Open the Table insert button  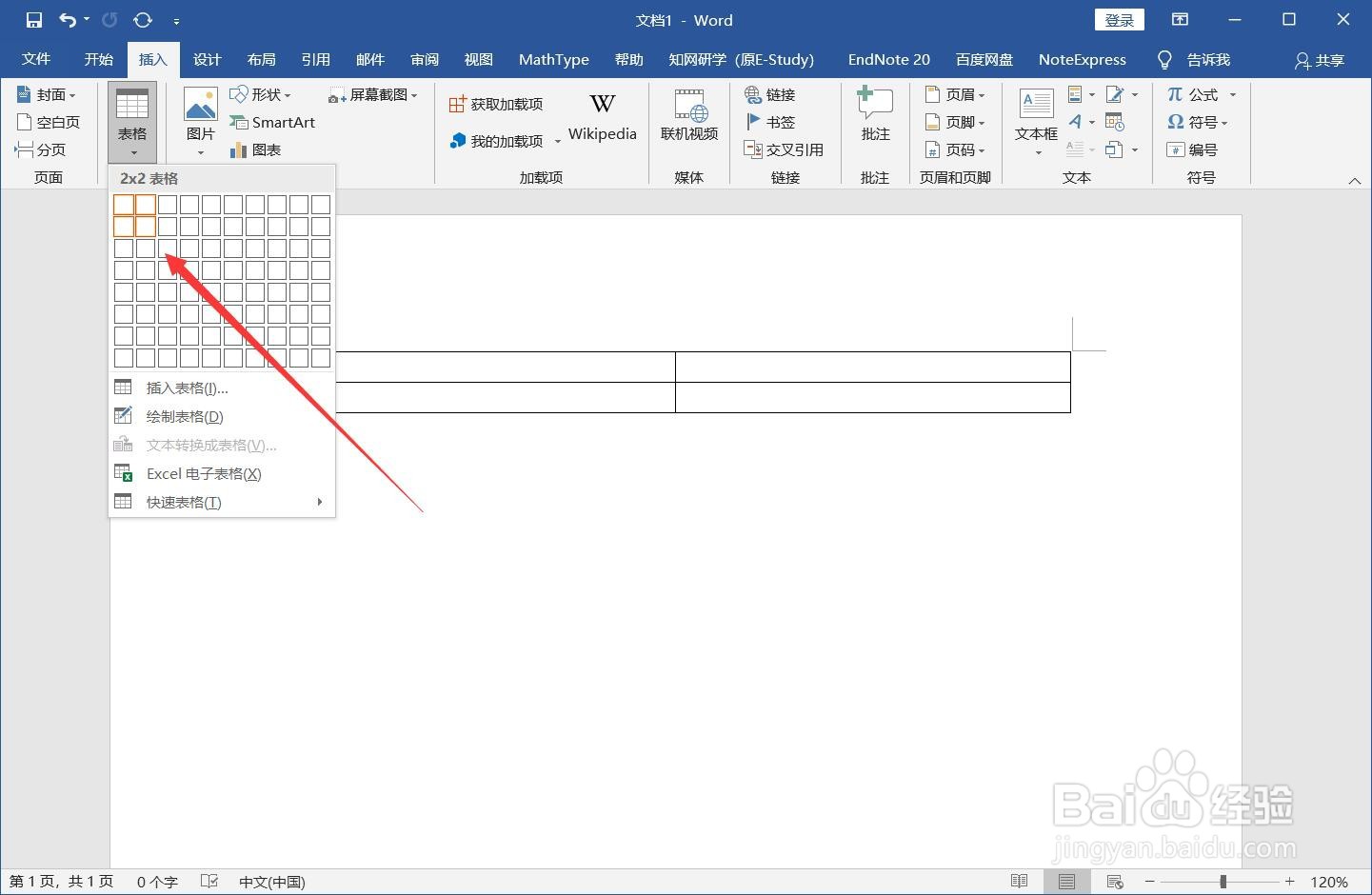132,122
